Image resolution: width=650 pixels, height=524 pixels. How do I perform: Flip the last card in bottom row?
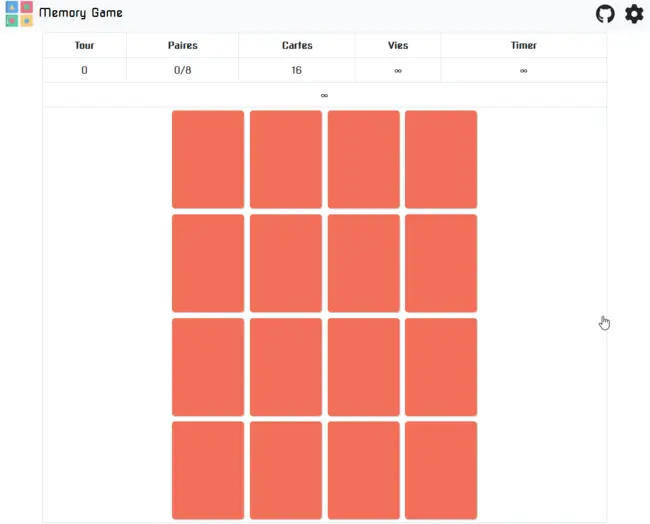(x=441, y=470)
